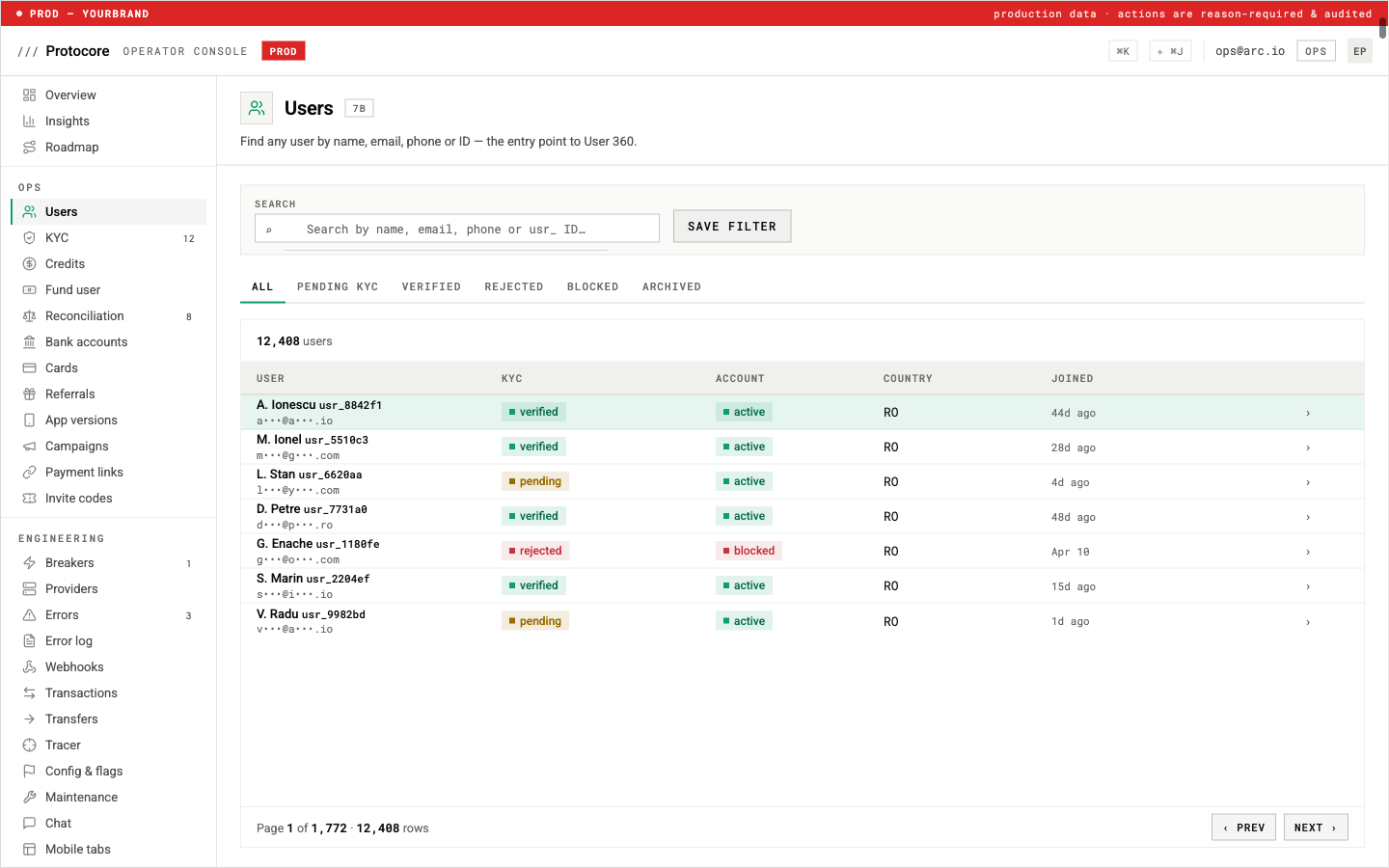
Task: Click the Error log document icon
Action: [x=29, y=641]
